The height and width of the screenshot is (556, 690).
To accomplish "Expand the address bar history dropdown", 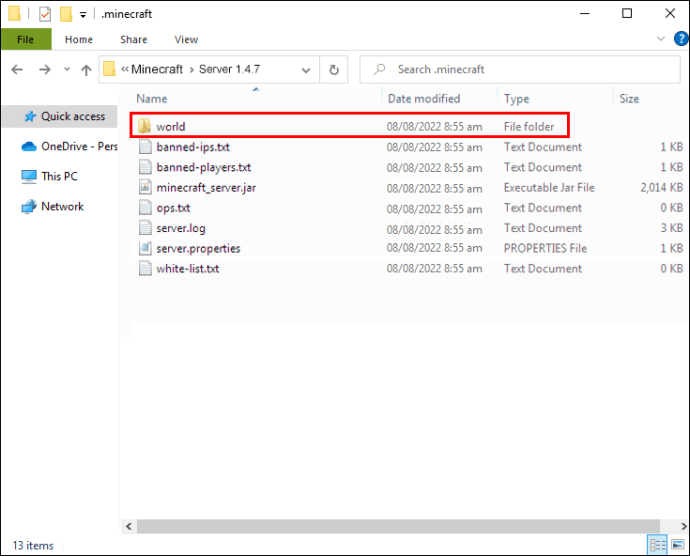I will click(x=306, y=70).
